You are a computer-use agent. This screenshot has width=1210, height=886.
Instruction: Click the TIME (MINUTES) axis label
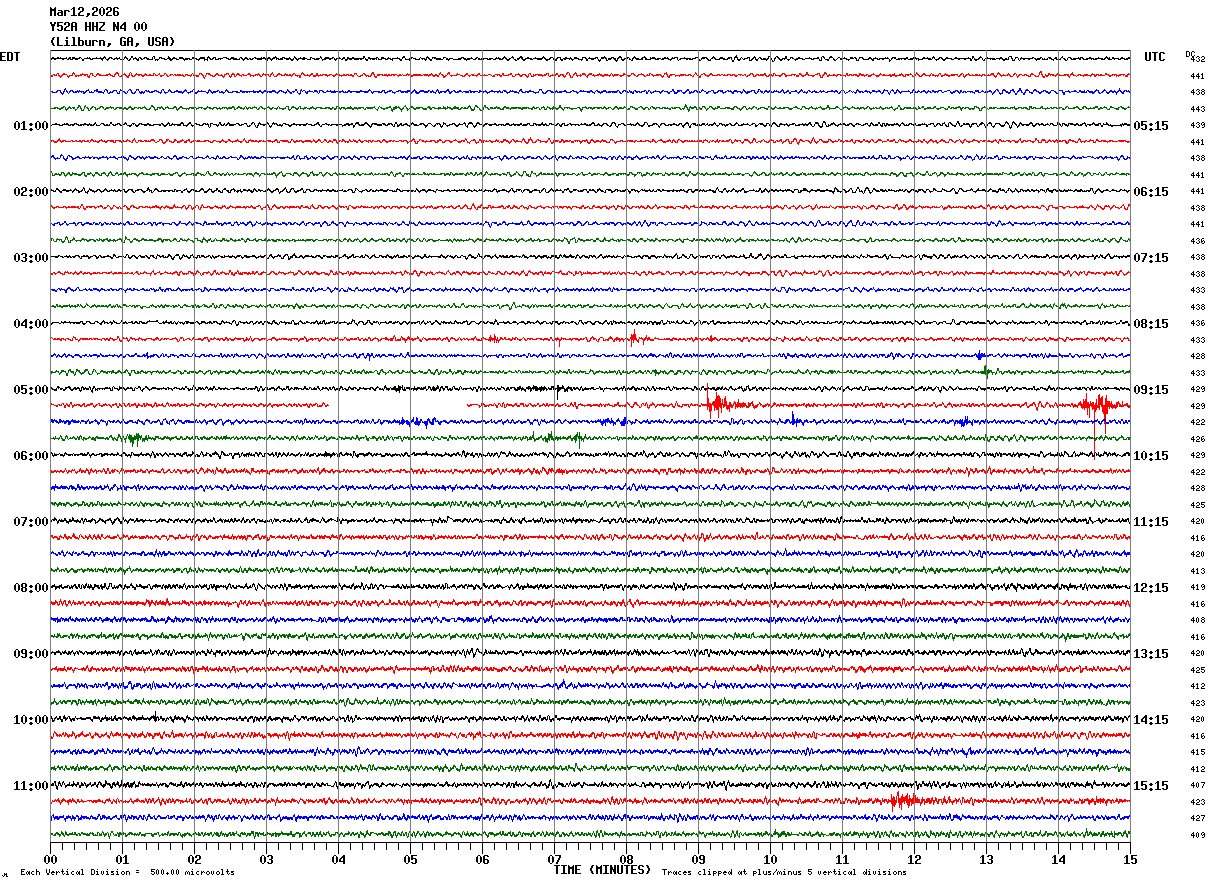tap(602, 870)
